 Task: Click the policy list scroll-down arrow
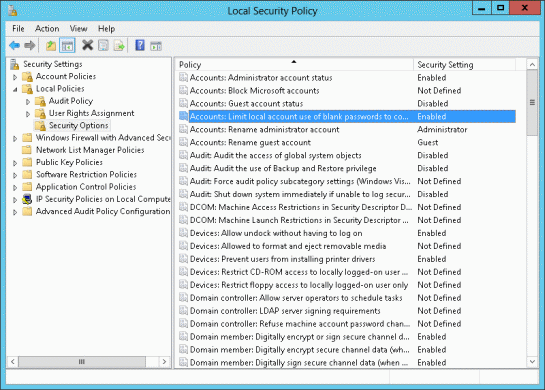pos(532,361)
